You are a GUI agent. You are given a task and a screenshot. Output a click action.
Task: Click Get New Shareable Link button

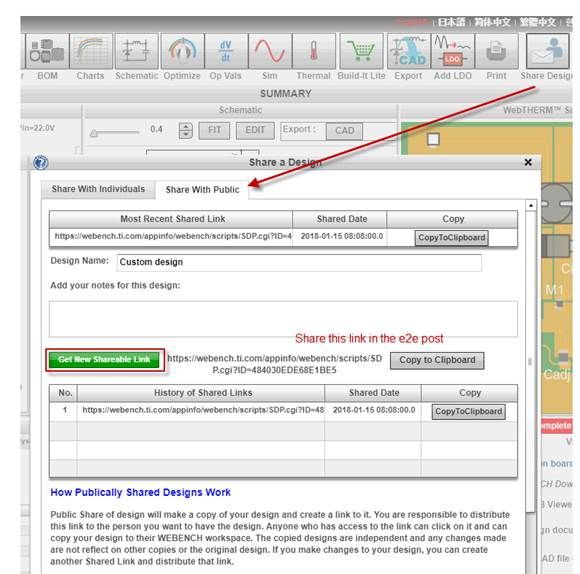click(104, 359)
